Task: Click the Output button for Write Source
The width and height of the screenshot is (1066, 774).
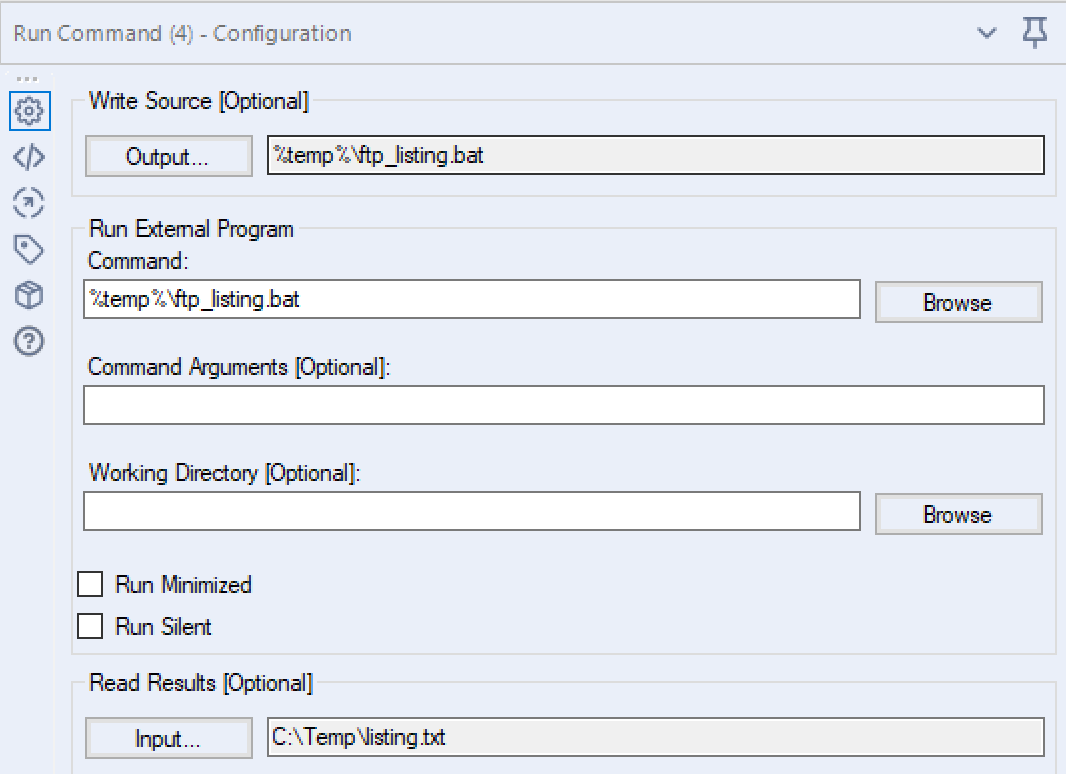Action: 168,155
